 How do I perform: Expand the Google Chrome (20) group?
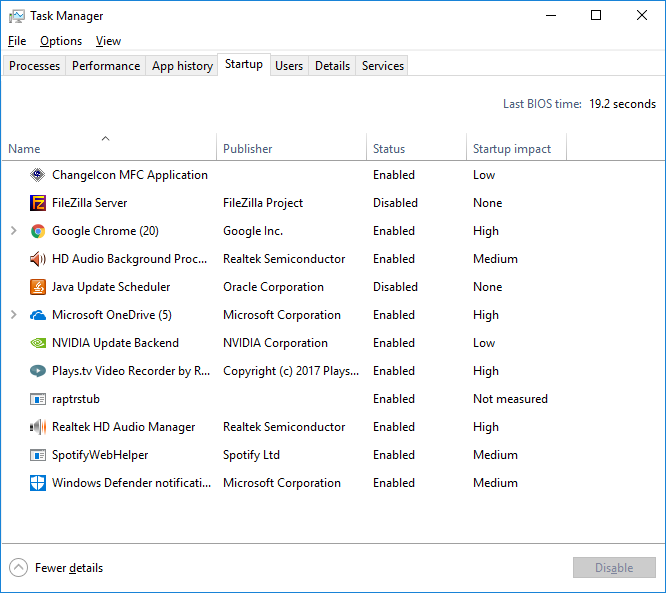click(14, 231)
